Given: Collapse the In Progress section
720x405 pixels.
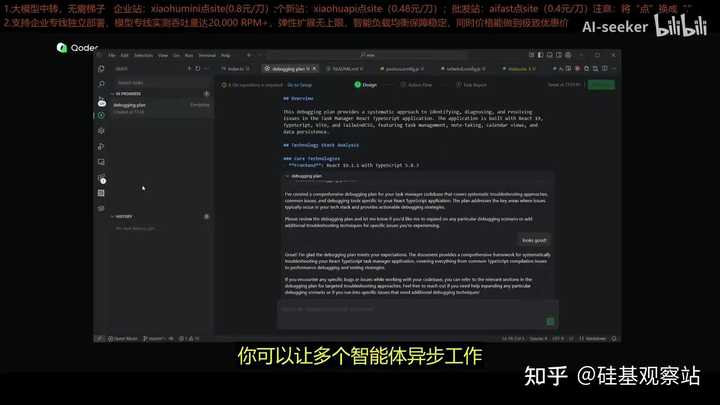Looking at the screenshot, I should pos(112,94).
